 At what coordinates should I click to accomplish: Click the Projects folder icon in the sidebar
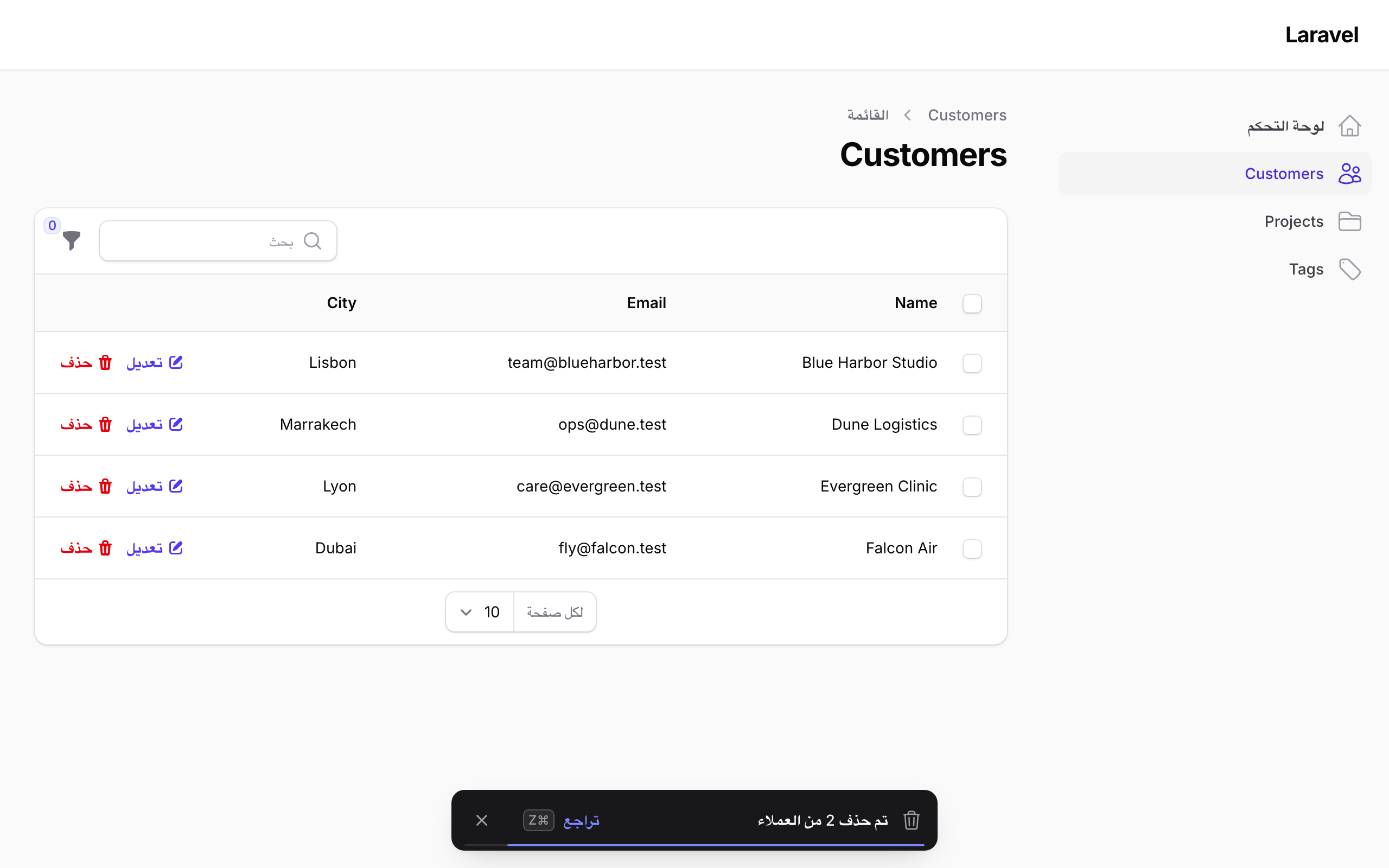tap(1349, 221)
